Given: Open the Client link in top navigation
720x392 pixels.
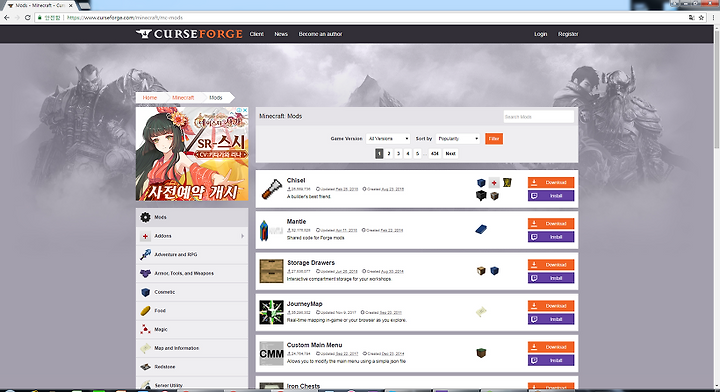Looking at the screenshot, I should (257, 34).
